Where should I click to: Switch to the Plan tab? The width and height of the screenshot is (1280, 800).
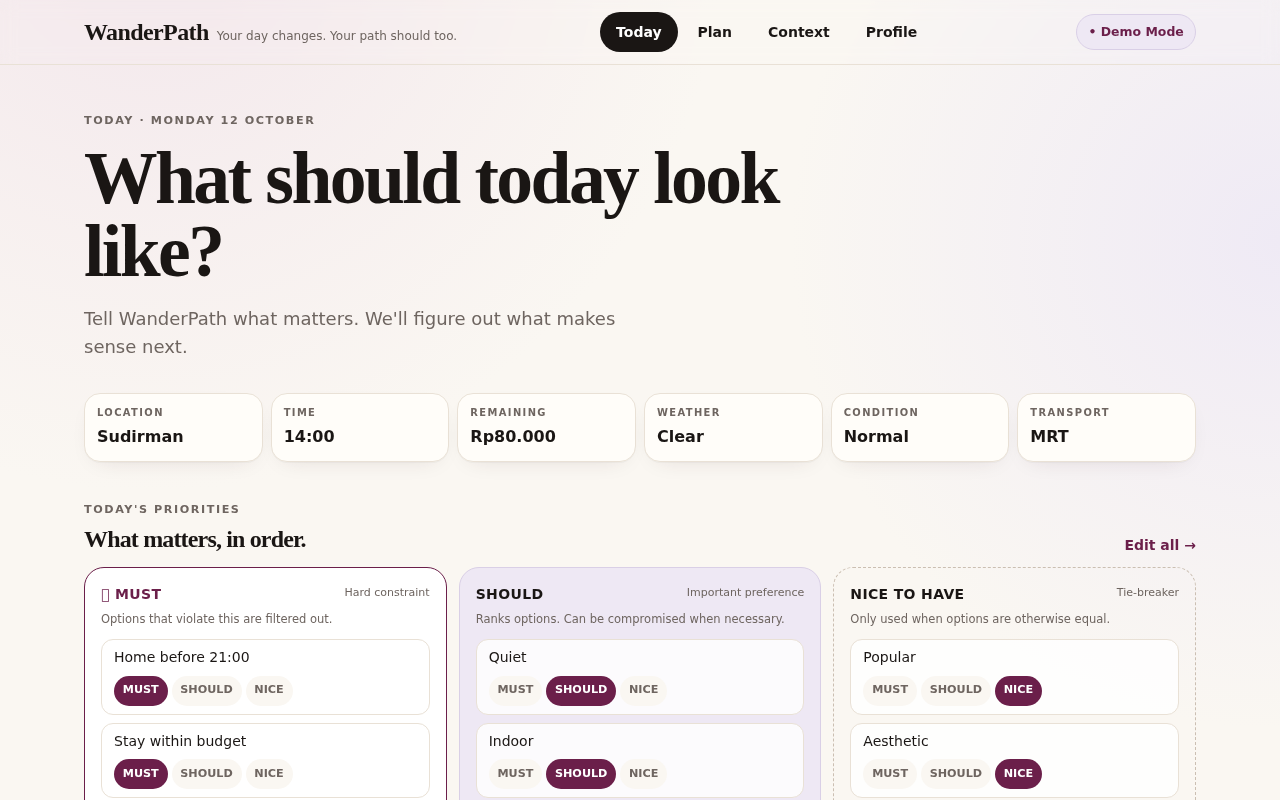tap(714, 32)
